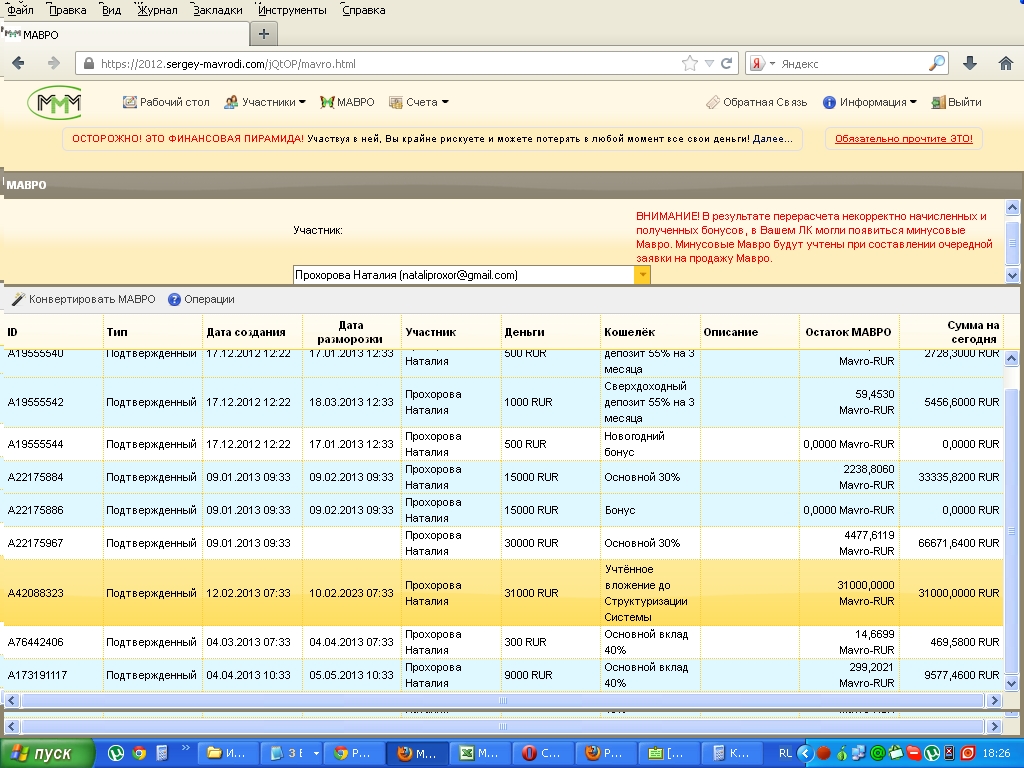The width and height of the screenshot is (1024, 768).
Task: Switch to Excel taskbar window
Action: [x=479, y=753]
